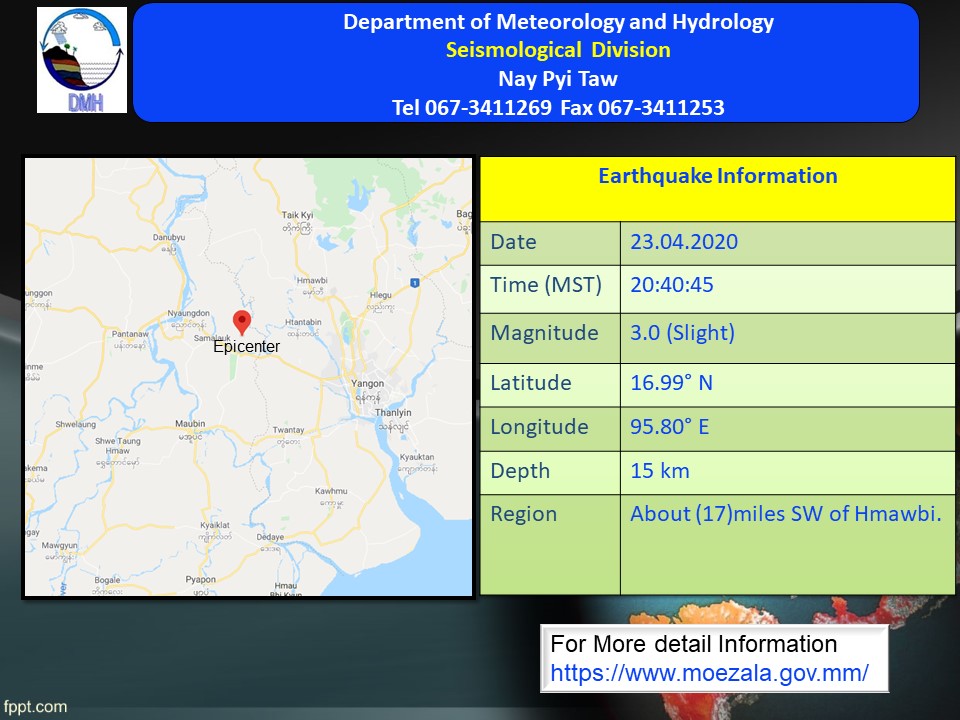960x720 pixels.
Task: Click the Seismological Division yellow heading
Action: coord(558,50)
